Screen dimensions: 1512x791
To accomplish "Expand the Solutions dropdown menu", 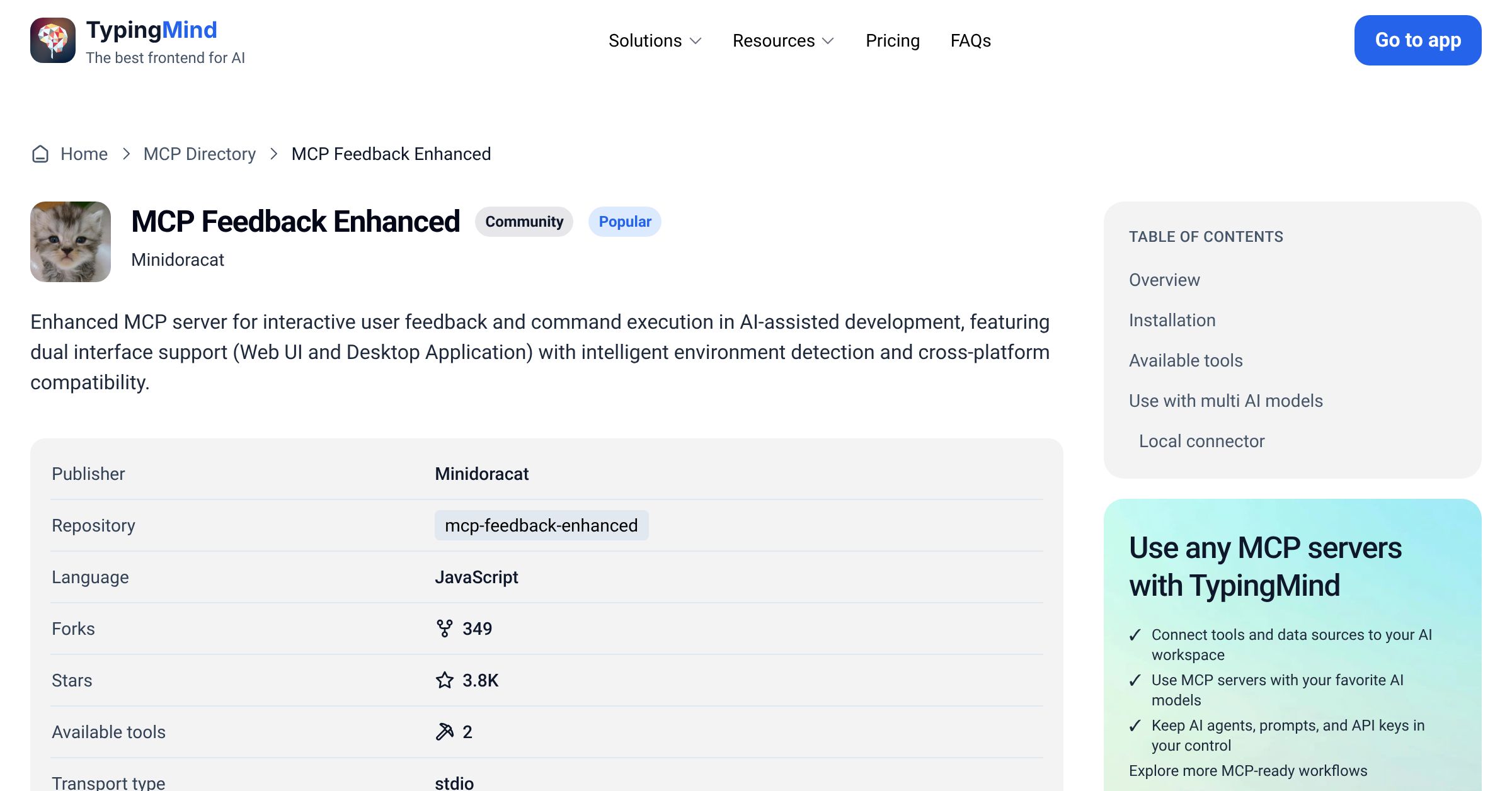I will click(x=655, y=40).
